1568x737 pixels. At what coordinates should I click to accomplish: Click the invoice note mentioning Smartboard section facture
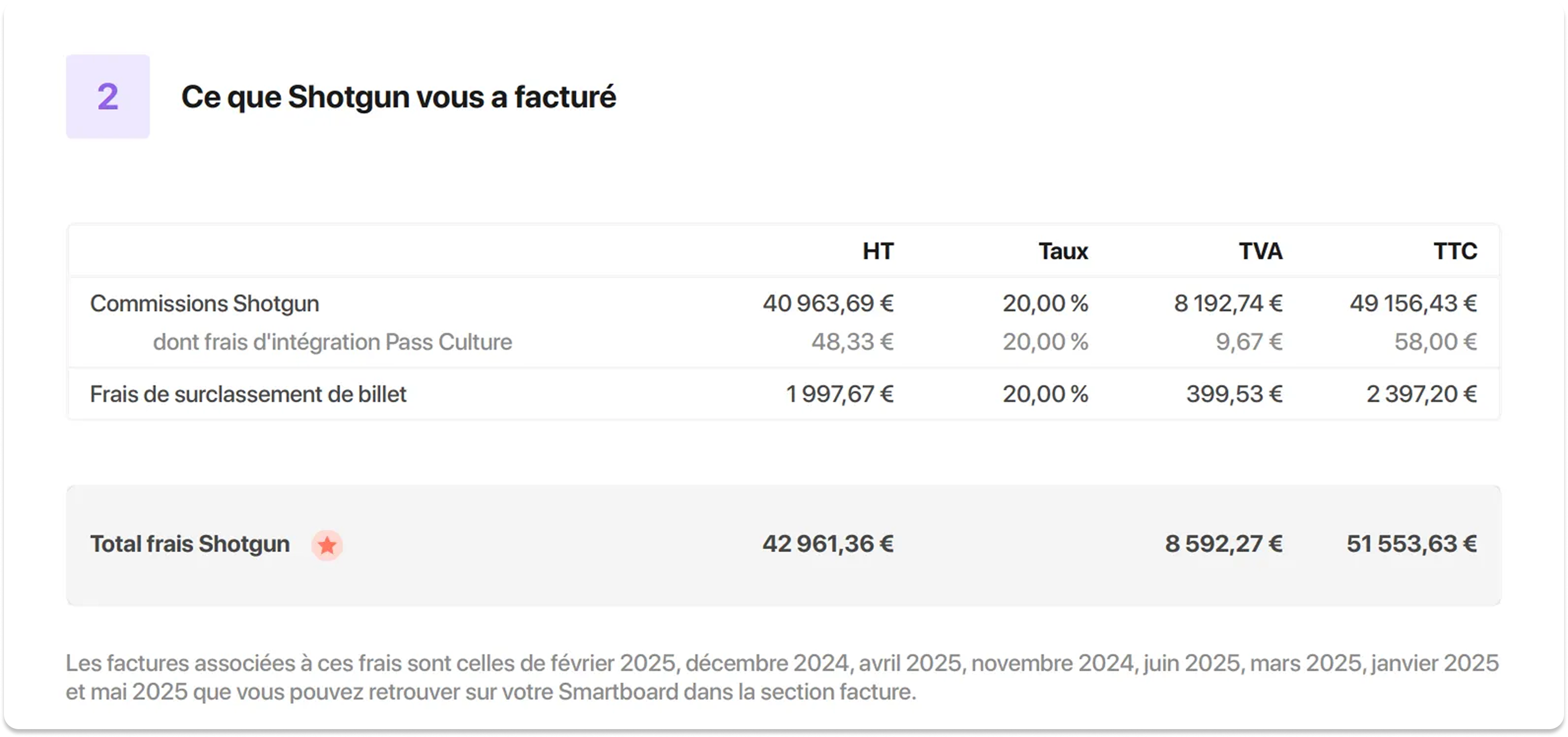(x=782, y=677)
